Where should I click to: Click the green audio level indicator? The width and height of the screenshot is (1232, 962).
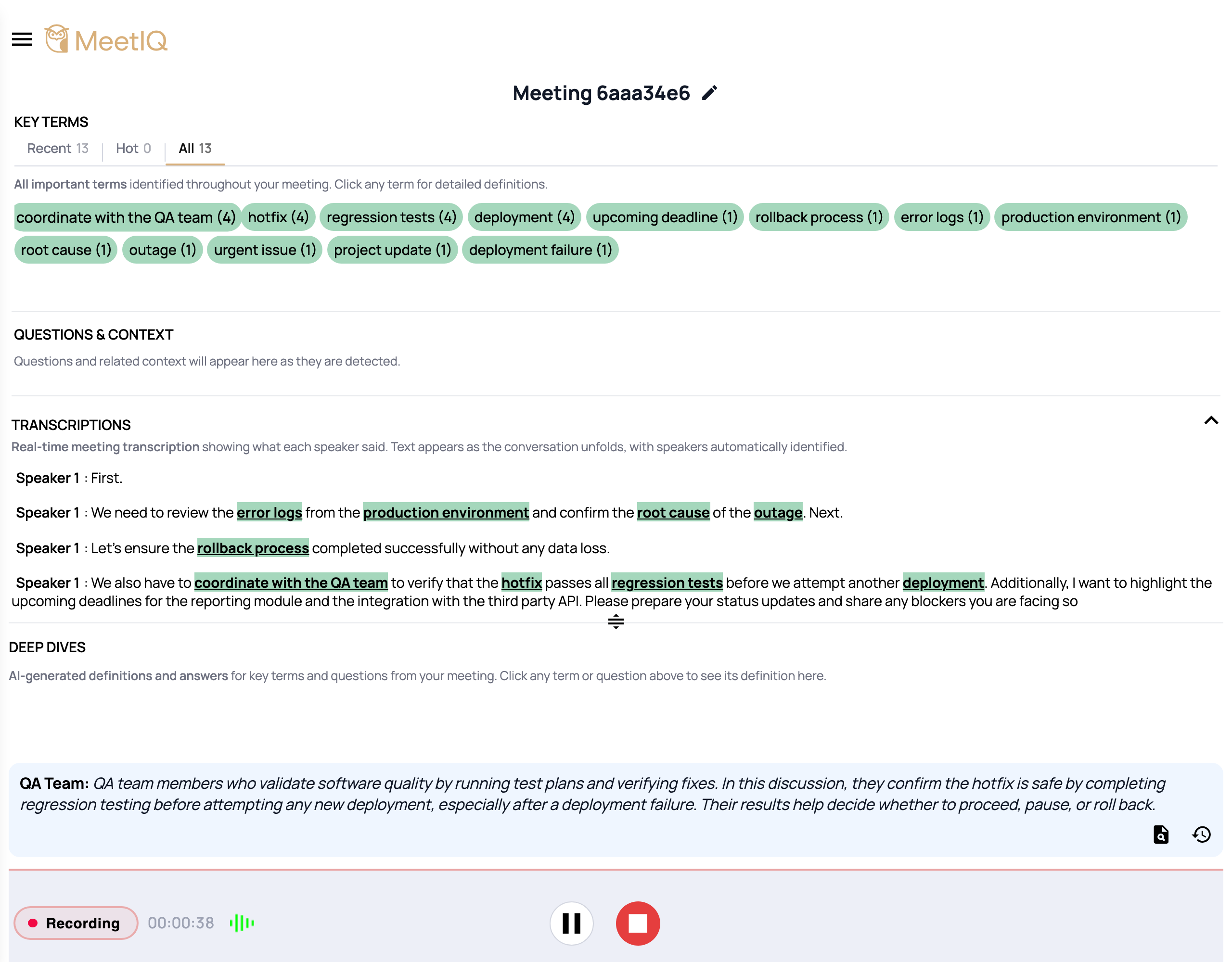242,923
